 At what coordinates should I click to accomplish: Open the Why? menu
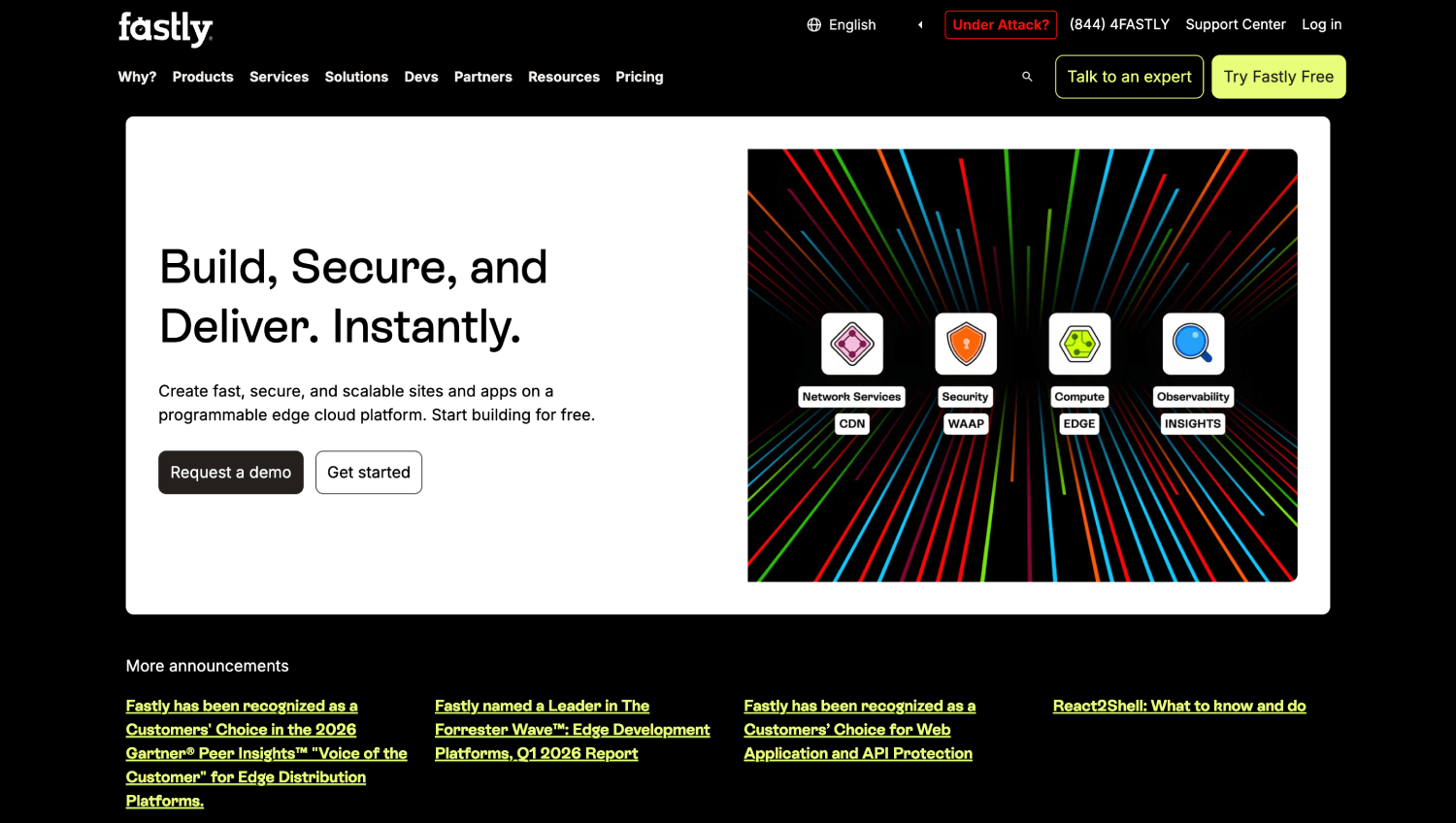coord(137,77)
